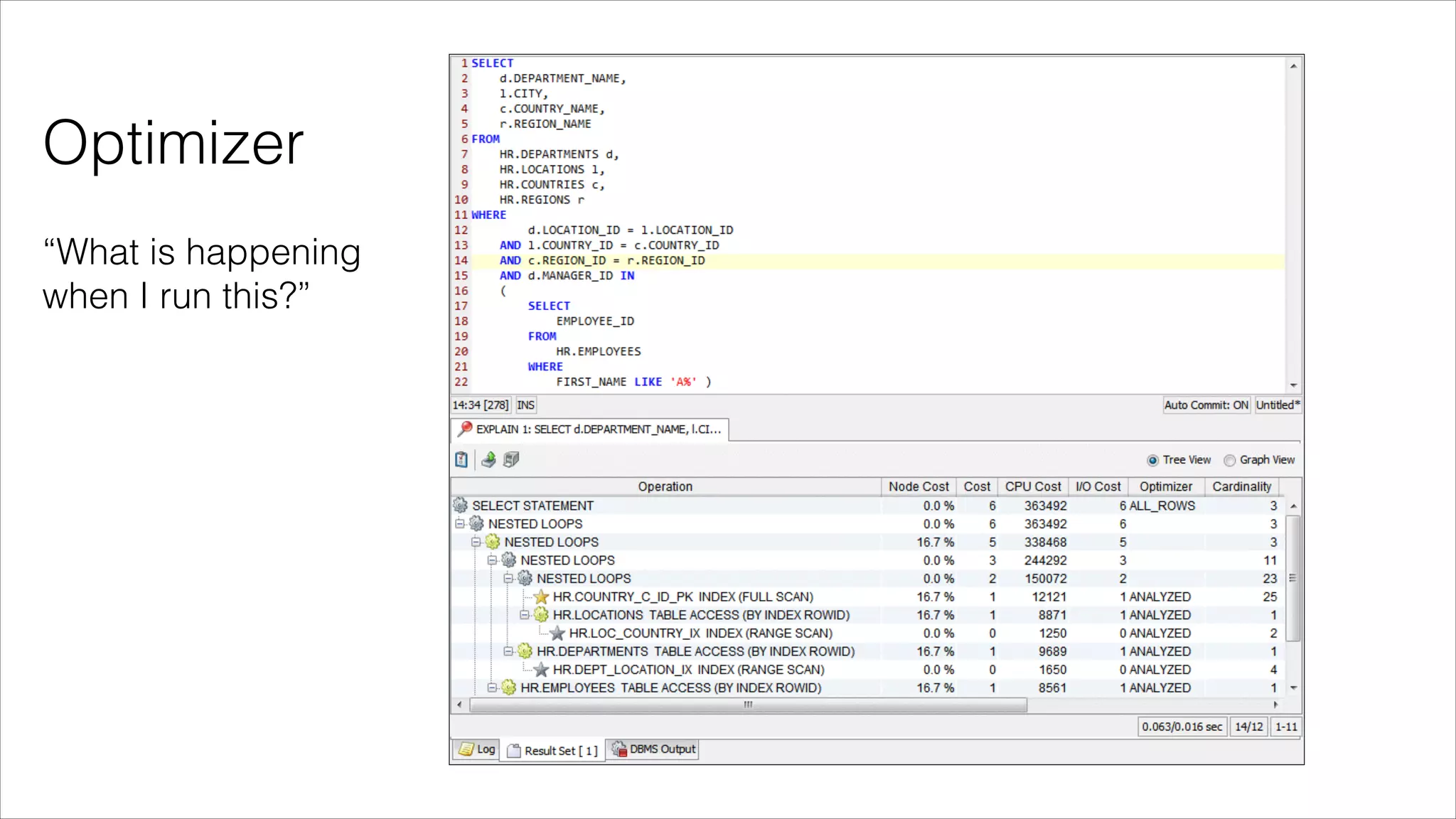
Task: Click the red pin icon on EXPLAIN tab
Action: [465, 429]
